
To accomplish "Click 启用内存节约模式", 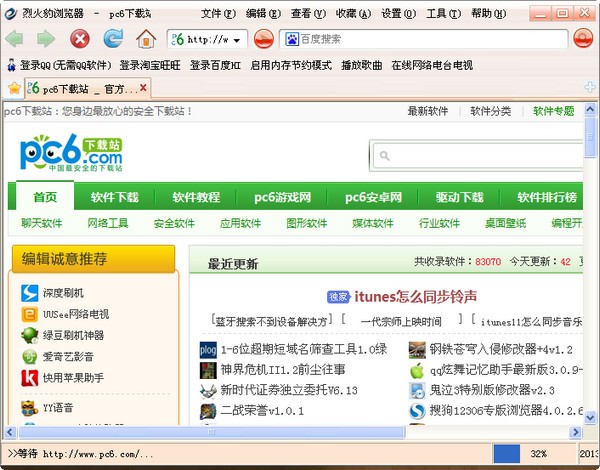I will tap(291, 65).
